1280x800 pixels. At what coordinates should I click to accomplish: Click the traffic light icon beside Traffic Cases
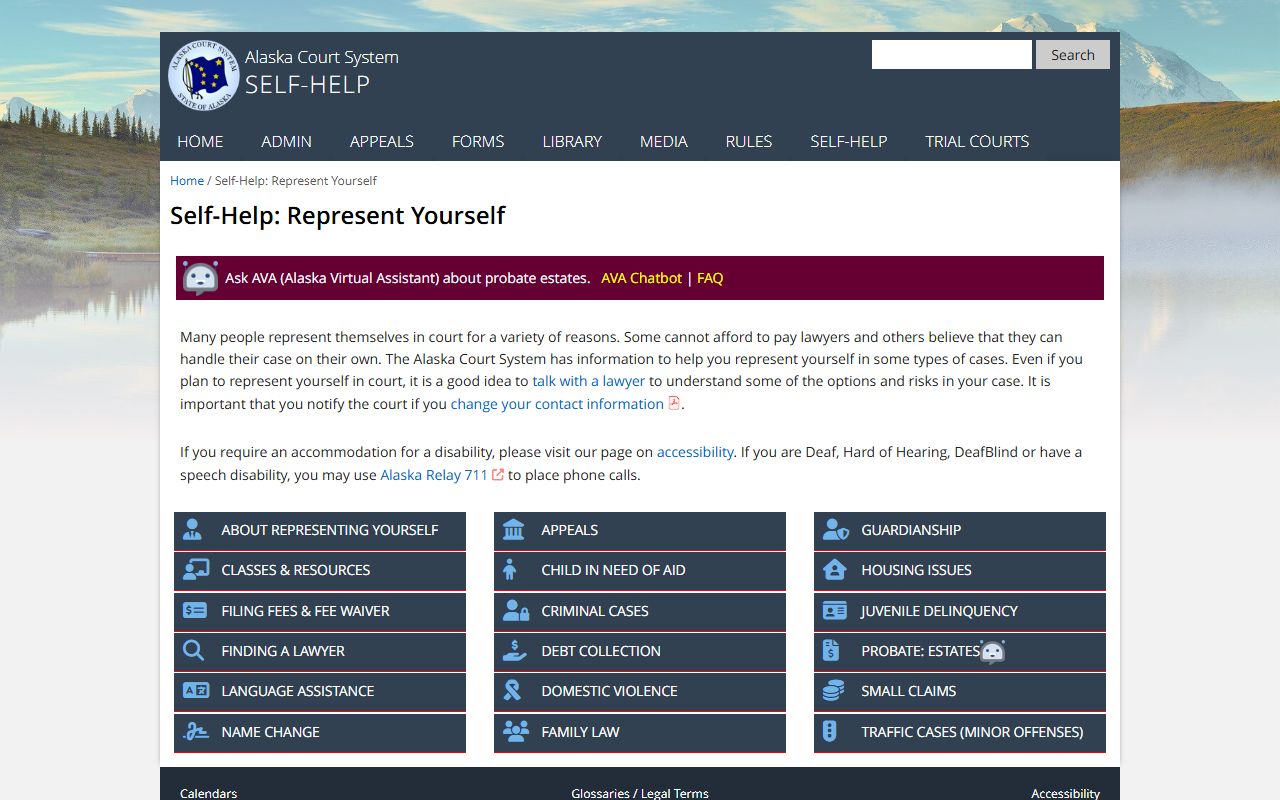click(829, 731)
